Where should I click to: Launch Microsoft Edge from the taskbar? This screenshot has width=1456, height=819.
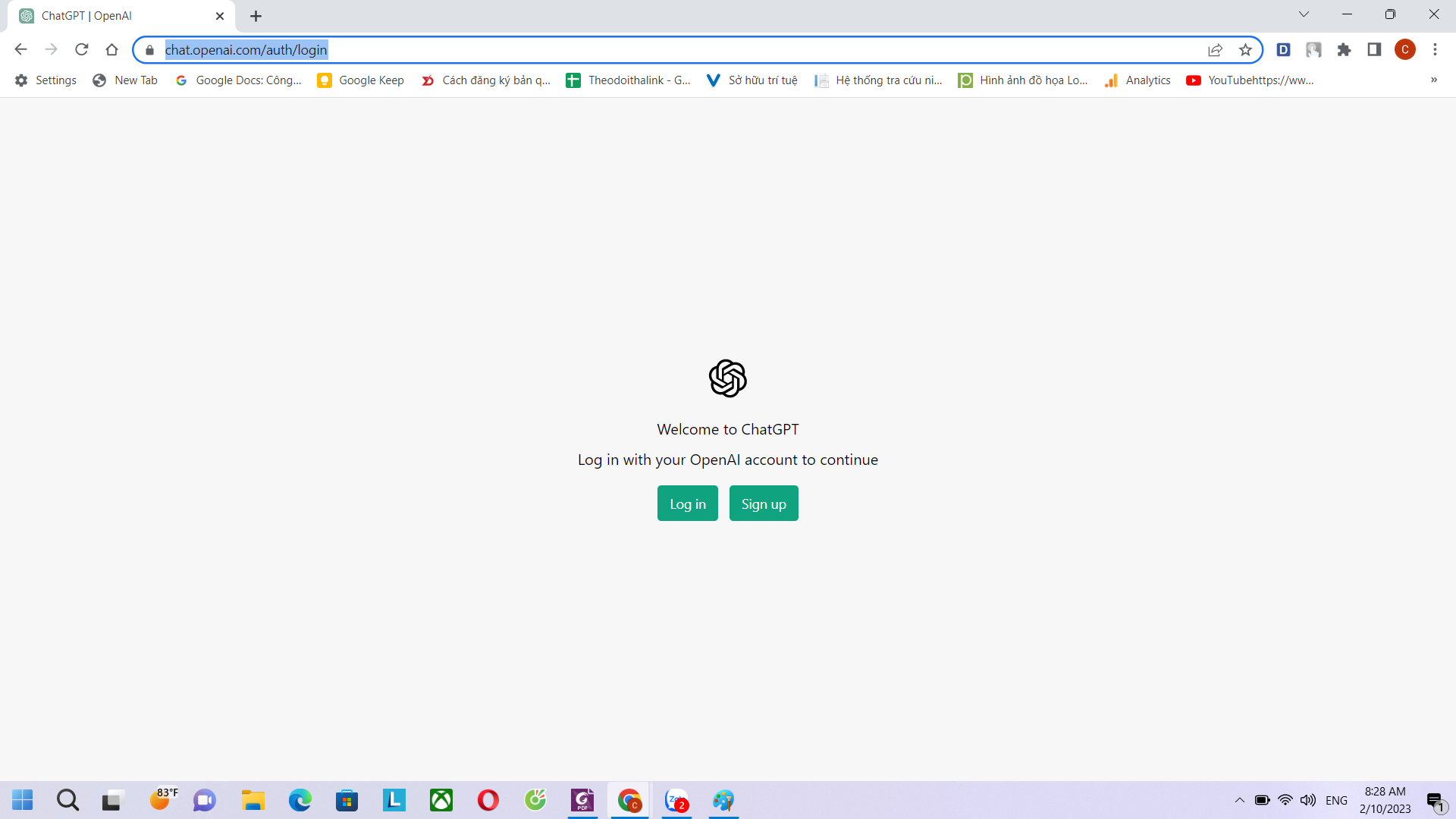(x=300, y=800)
